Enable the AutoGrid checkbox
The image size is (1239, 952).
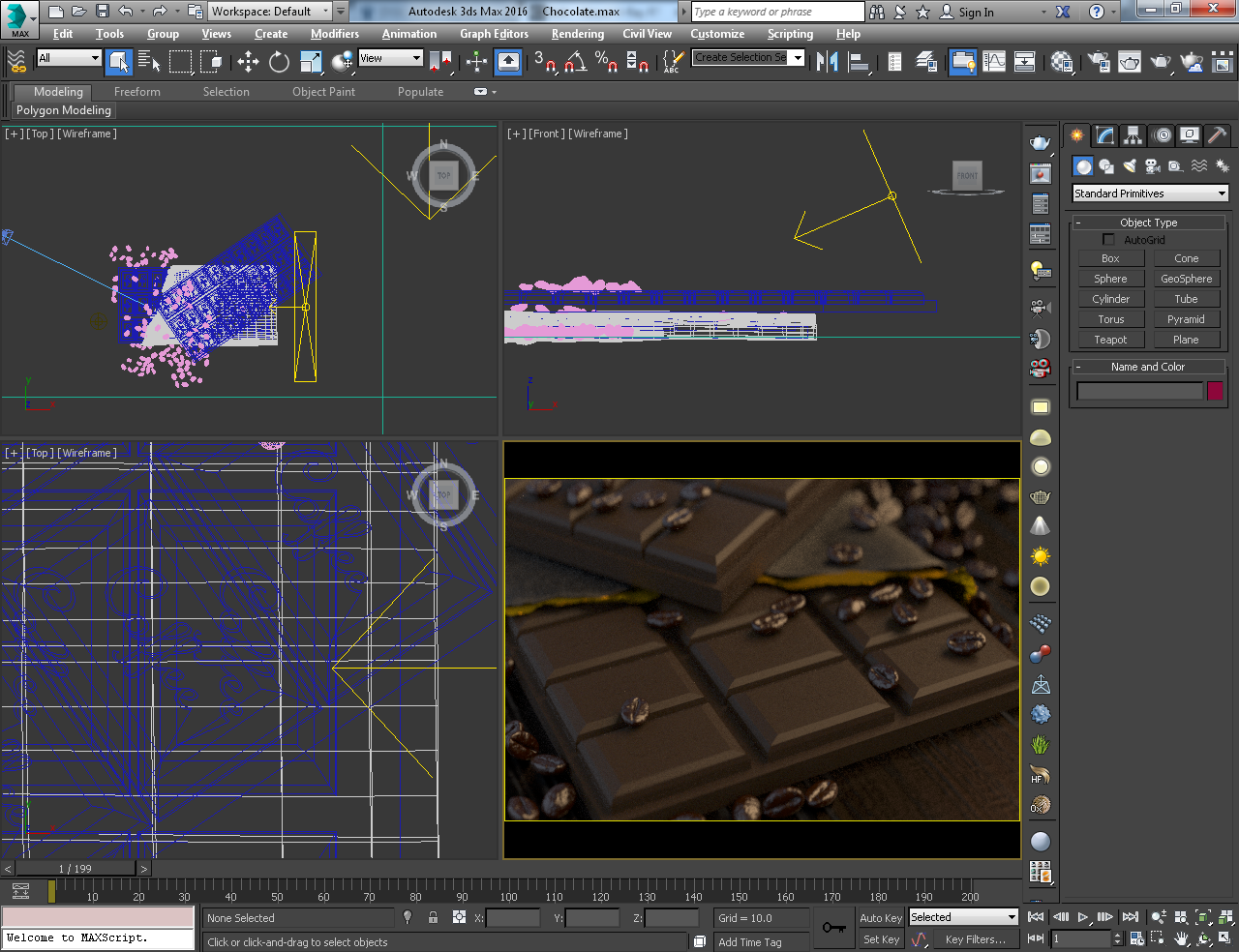point(1107,239)
